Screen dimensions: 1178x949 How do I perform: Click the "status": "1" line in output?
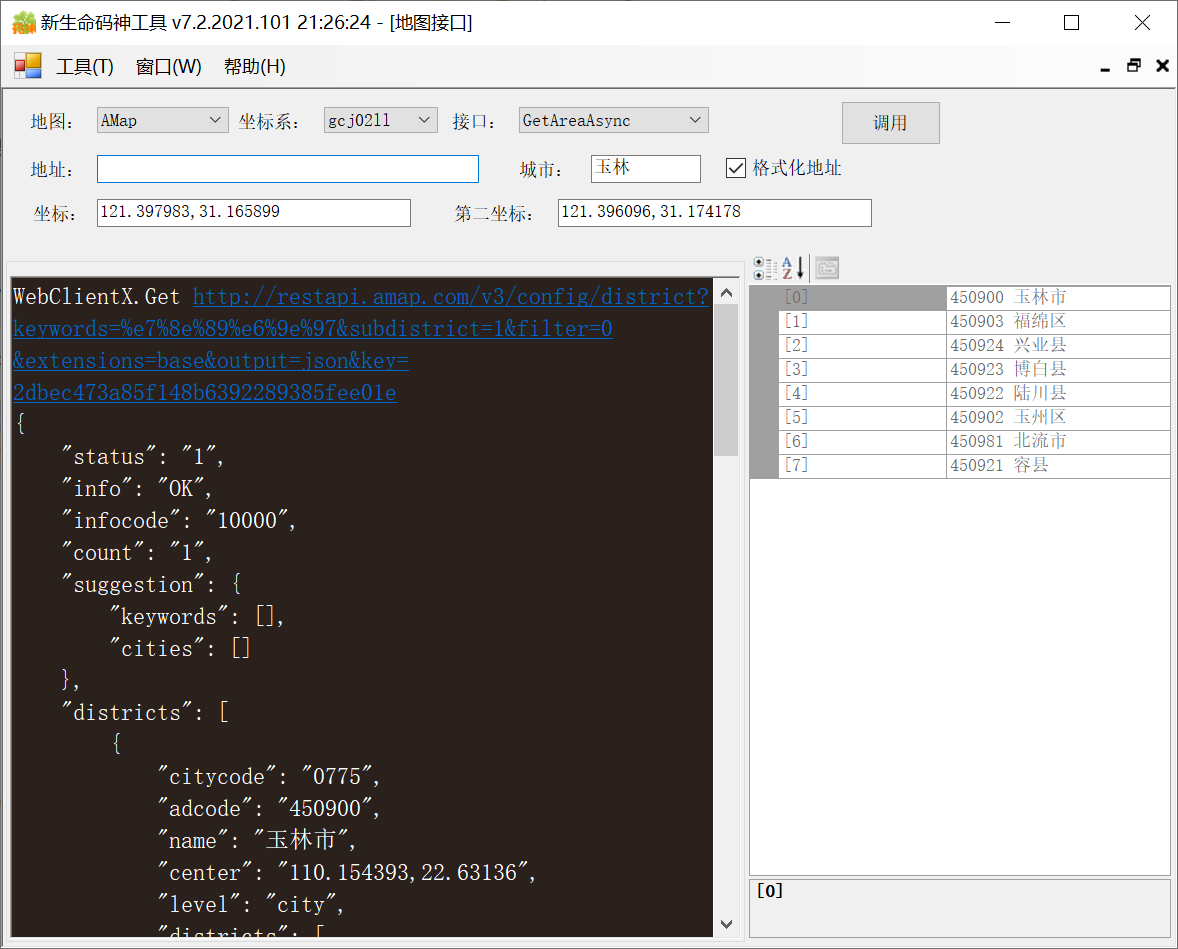(143, 457)
